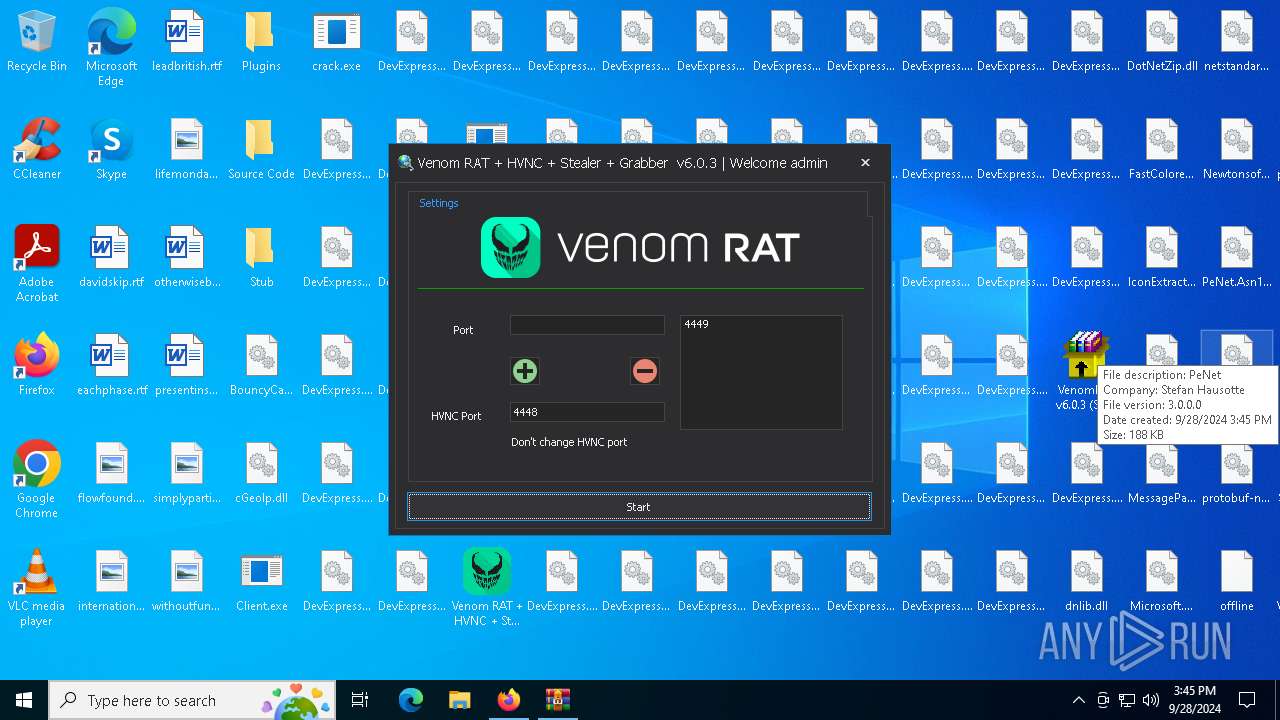Image resolution: width=1280 pixels, height=720 pixels.
Task: Select Venom RAT + HVNC desktop executable
Action: (x=486, y=588)
